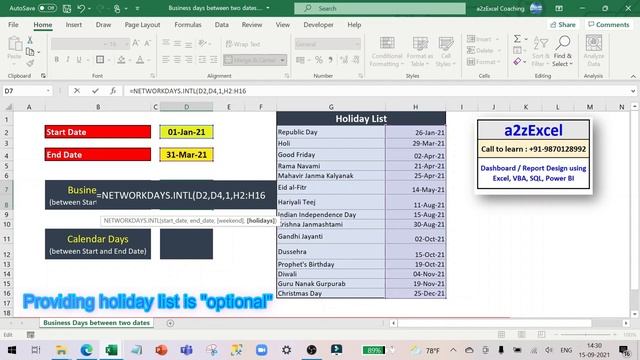The height and width of the screenshot is (360, 640).
Task: Click the Increase Font Size icon
Action: coord(136,43)
